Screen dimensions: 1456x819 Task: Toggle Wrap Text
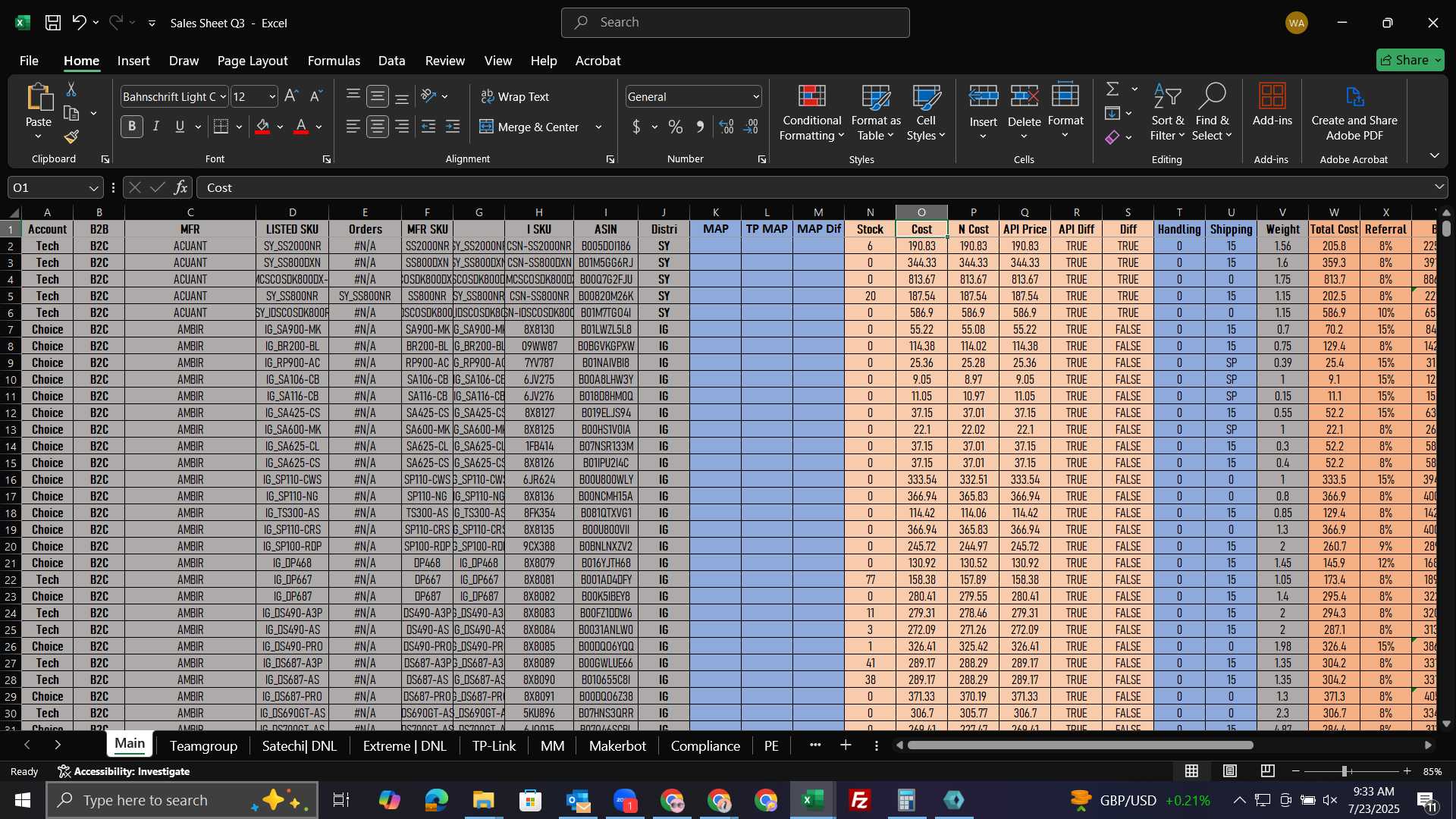click(515, 96)
